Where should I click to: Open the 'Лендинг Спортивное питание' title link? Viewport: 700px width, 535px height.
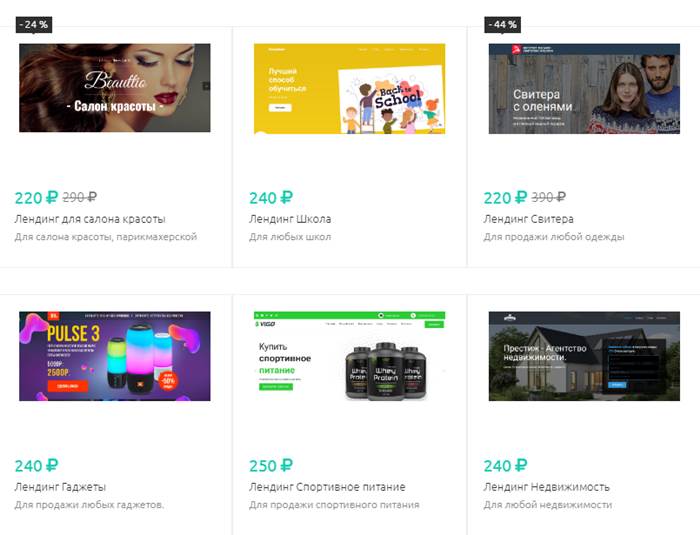coord(327,487)
